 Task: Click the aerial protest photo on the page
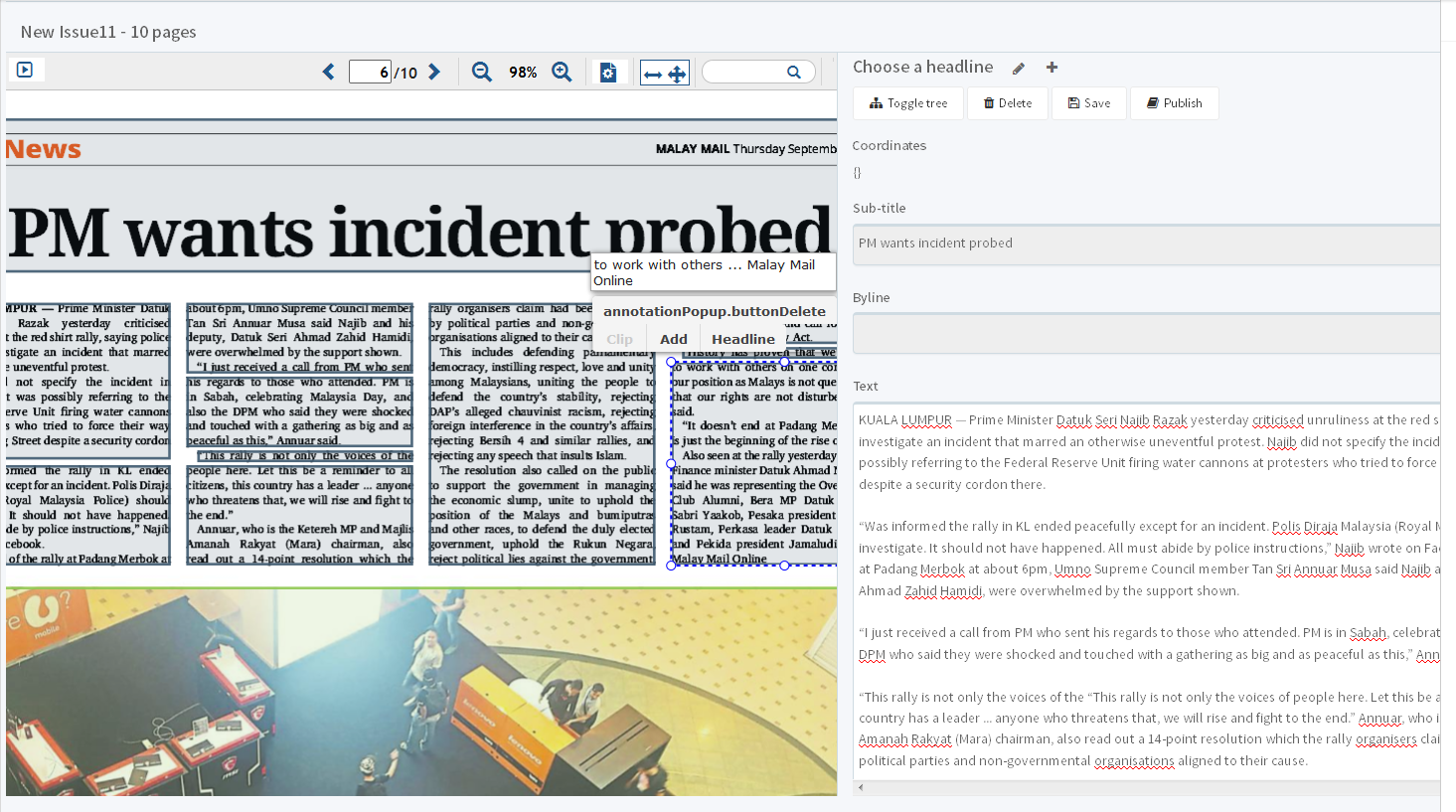coord(421,692)
